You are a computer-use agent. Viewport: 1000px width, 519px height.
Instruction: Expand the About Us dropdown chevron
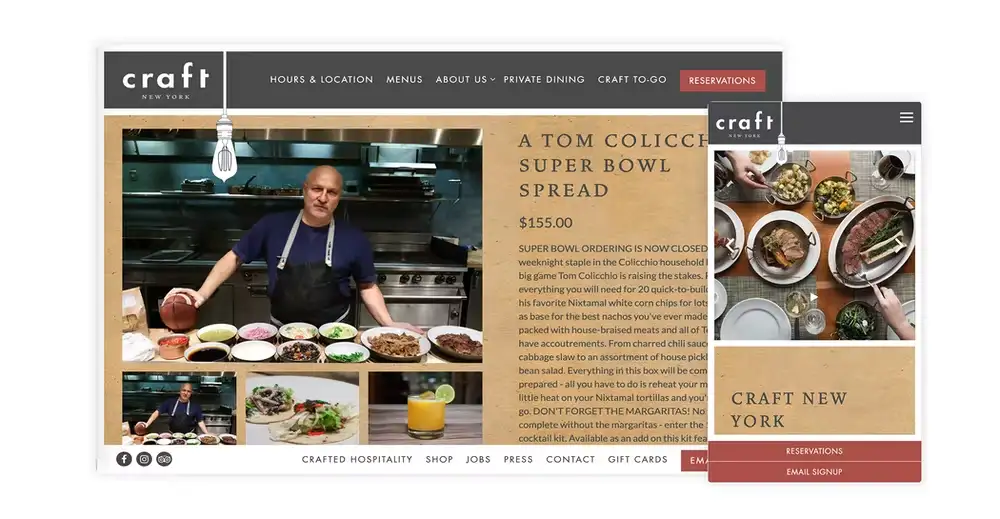coord(492,80)
